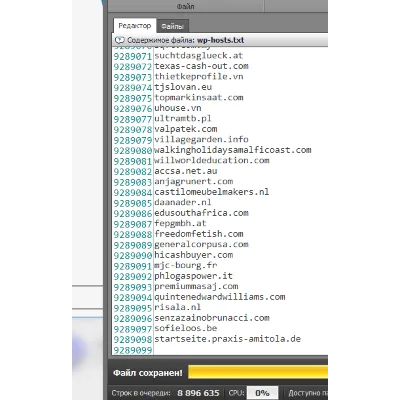The image size is (400, 400).
Task: Select the line fepgmbh.at
Action: [180, 223]
